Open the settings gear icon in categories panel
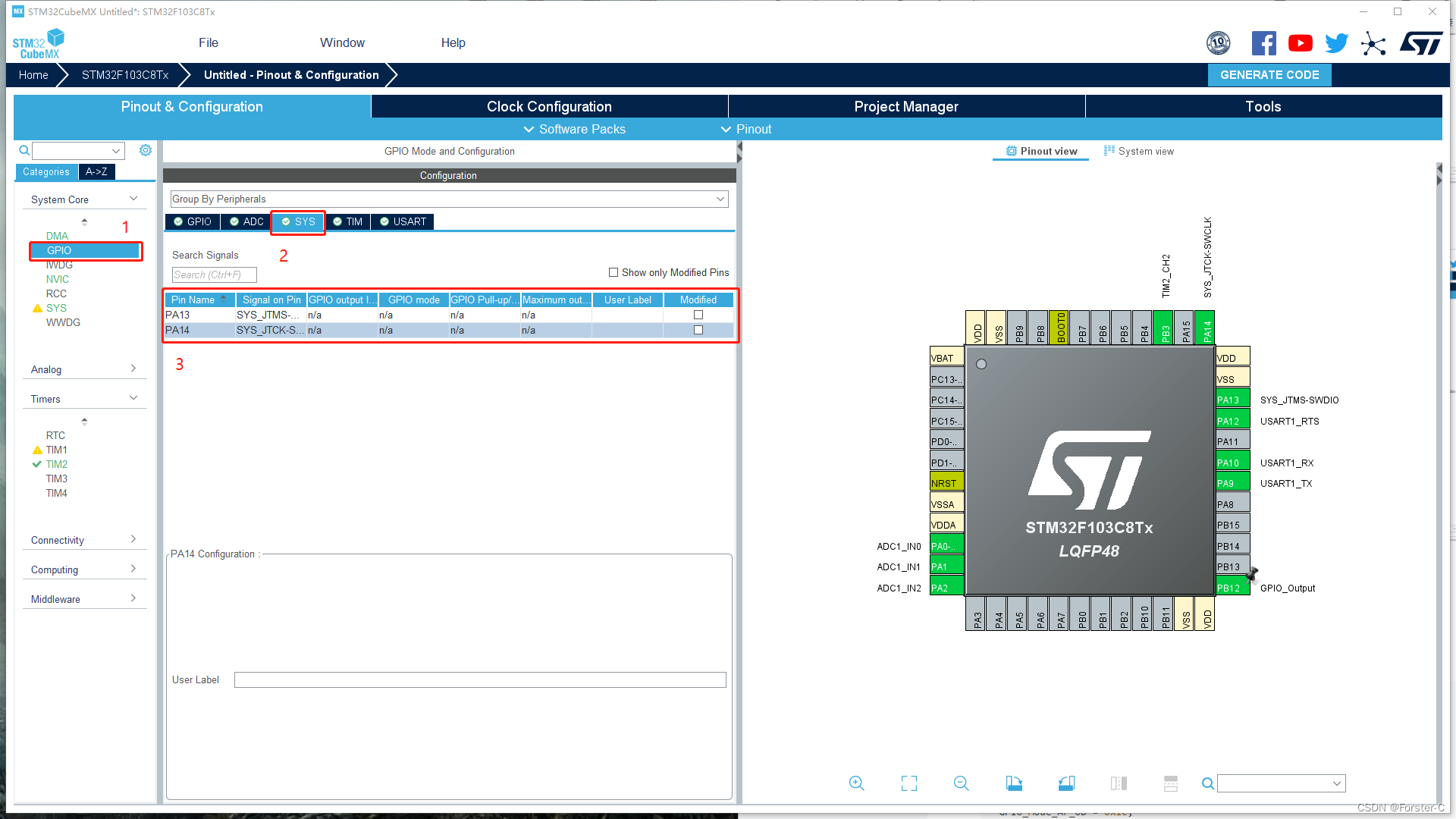 tap(146, 150)
